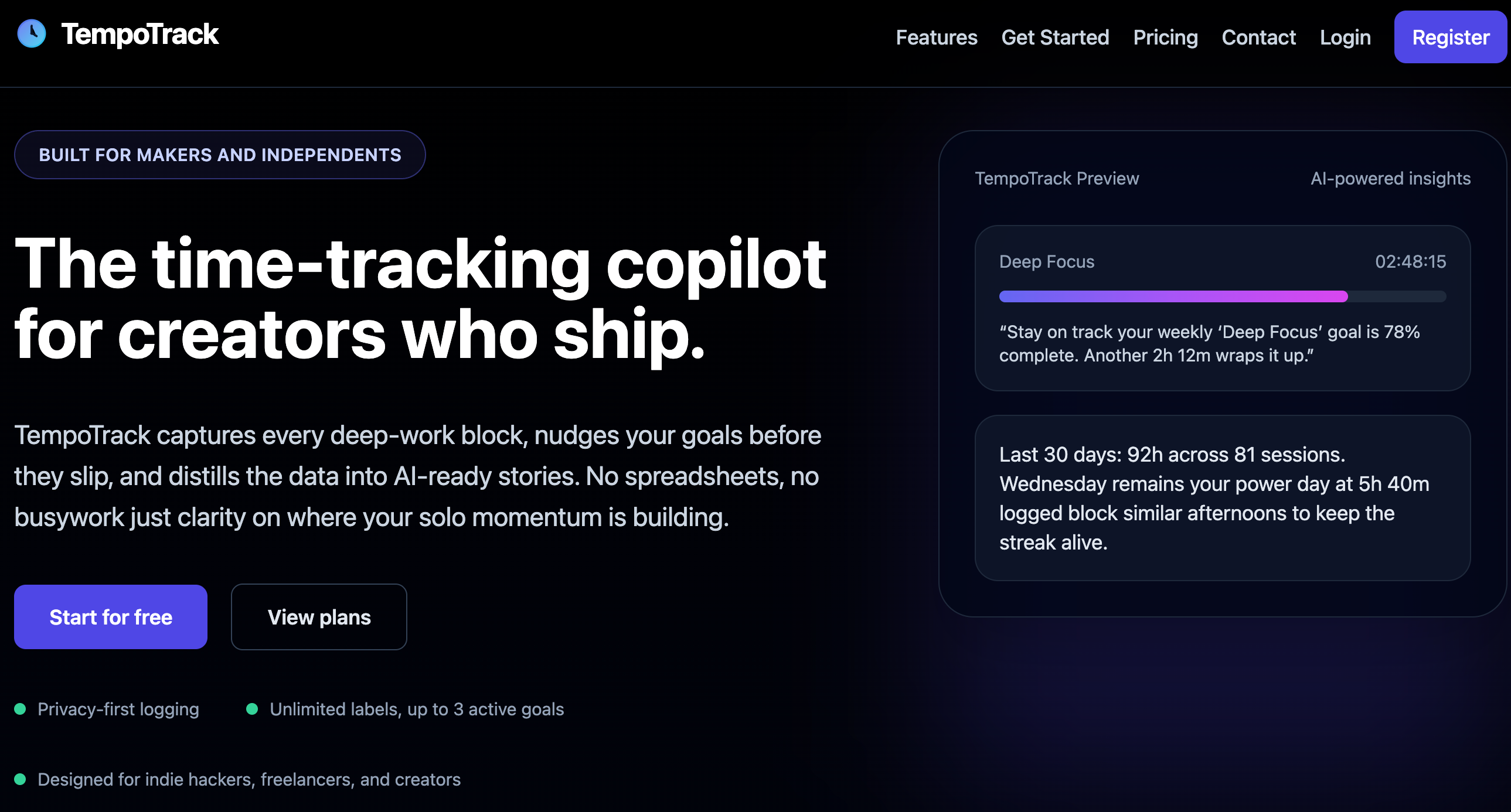Select the Last 30 days summary card
The width and height of the screenshot is (1511, 812).
pos(1222,498)
